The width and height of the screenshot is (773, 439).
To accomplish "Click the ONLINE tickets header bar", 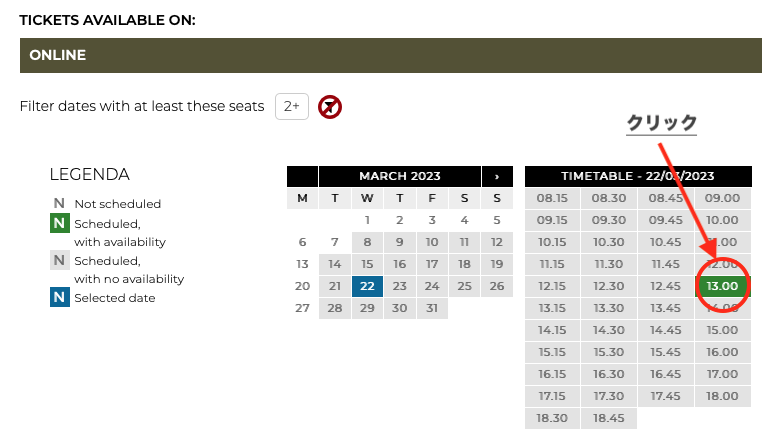I will 390,56.
